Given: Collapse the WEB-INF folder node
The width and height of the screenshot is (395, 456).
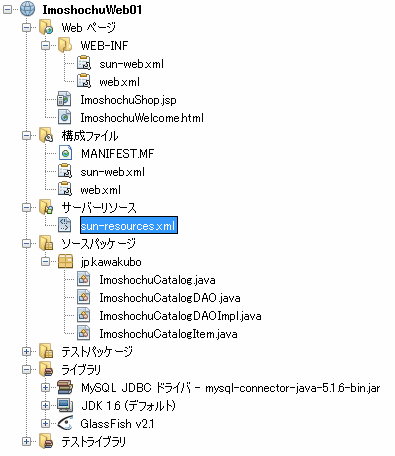Looking at the screenshot, I should click(x=46, y=45).
